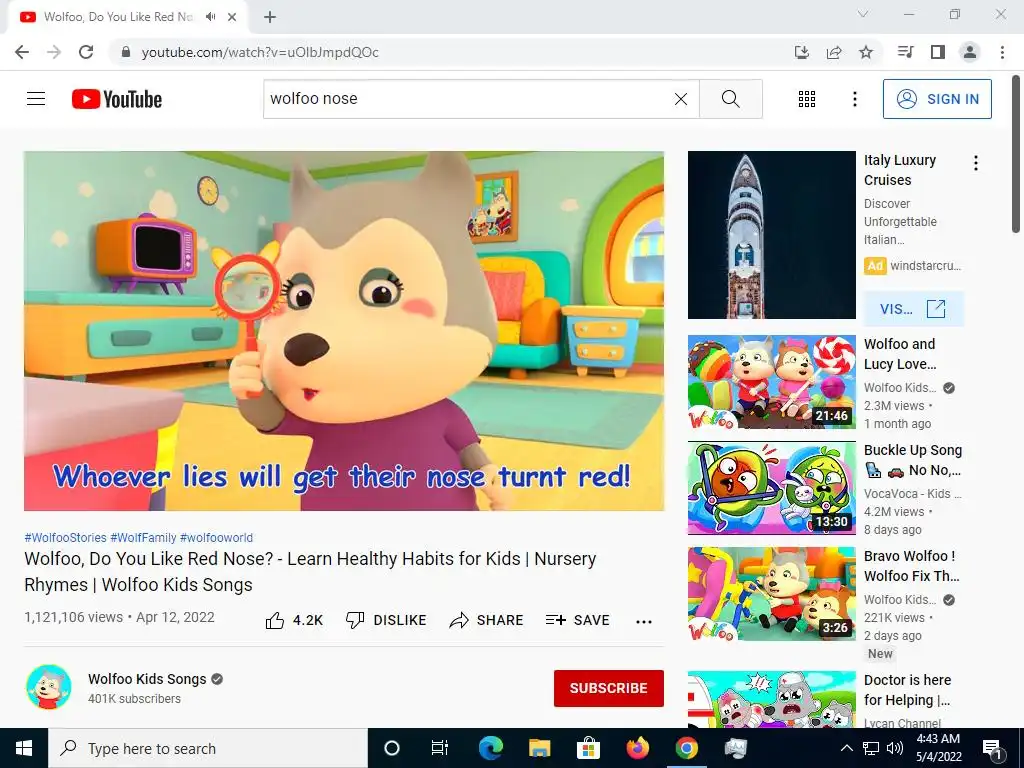Open the Chrome media control icon

coord(905,52)
